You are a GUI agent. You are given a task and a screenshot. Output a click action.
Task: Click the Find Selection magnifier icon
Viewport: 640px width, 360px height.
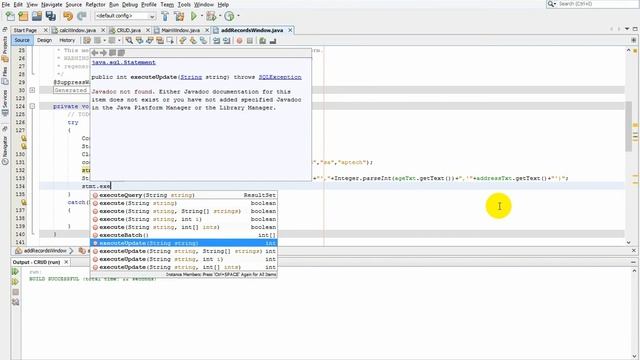tap(129, 40)
